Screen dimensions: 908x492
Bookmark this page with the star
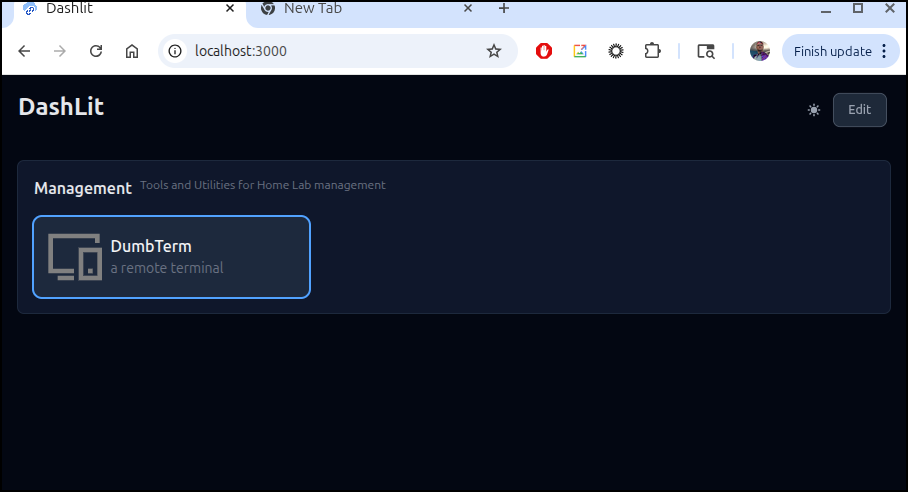click(x=494, y=51)
